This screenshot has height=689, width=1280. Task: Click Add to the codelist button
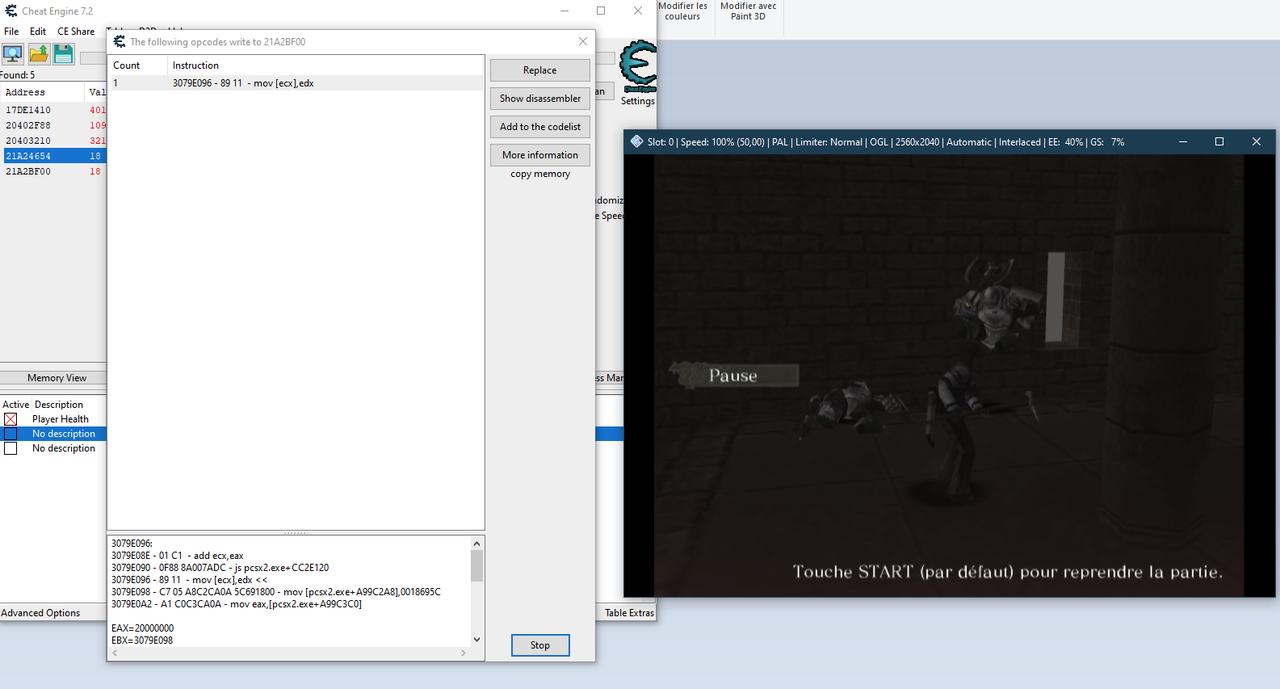click(x=540, y=127)
